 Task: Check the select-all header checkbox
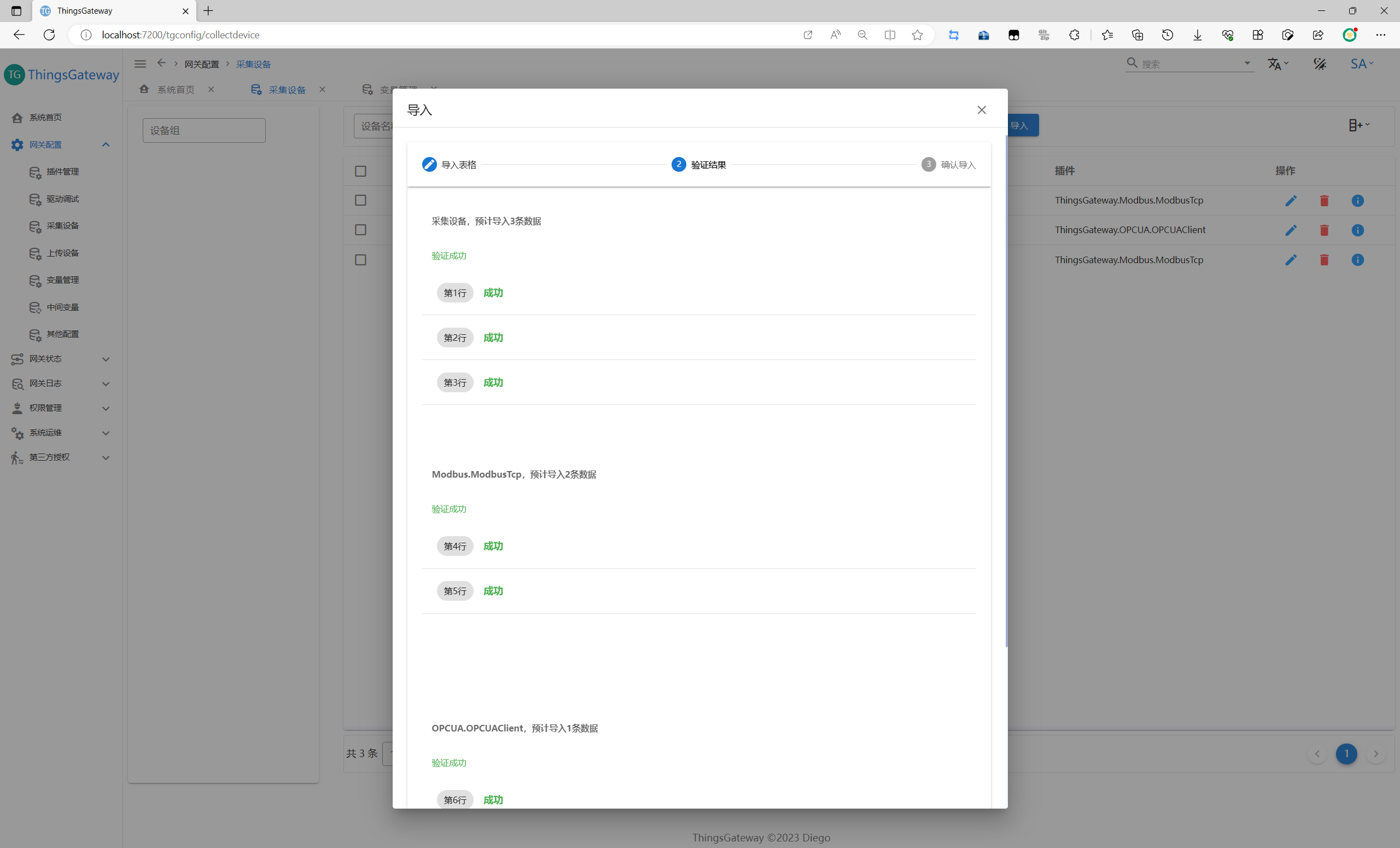tap(360, 171)
